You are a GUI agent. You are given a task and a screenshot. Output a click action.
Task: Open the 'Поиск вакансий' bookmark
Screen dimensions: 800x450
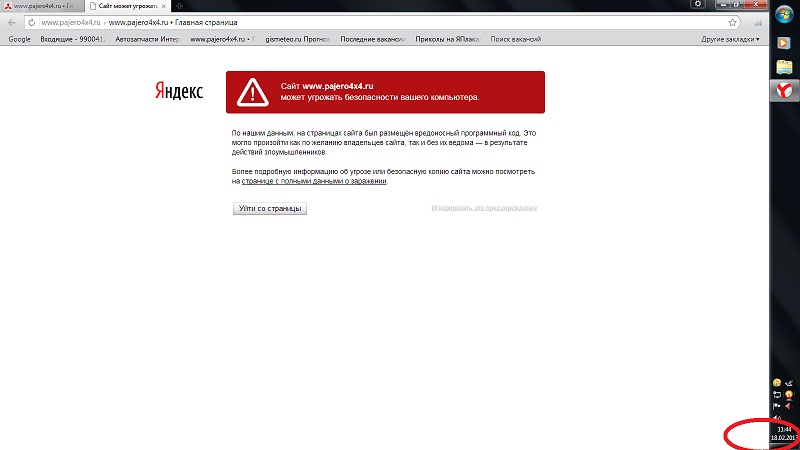pyautogui.click(x=516, y=39)
